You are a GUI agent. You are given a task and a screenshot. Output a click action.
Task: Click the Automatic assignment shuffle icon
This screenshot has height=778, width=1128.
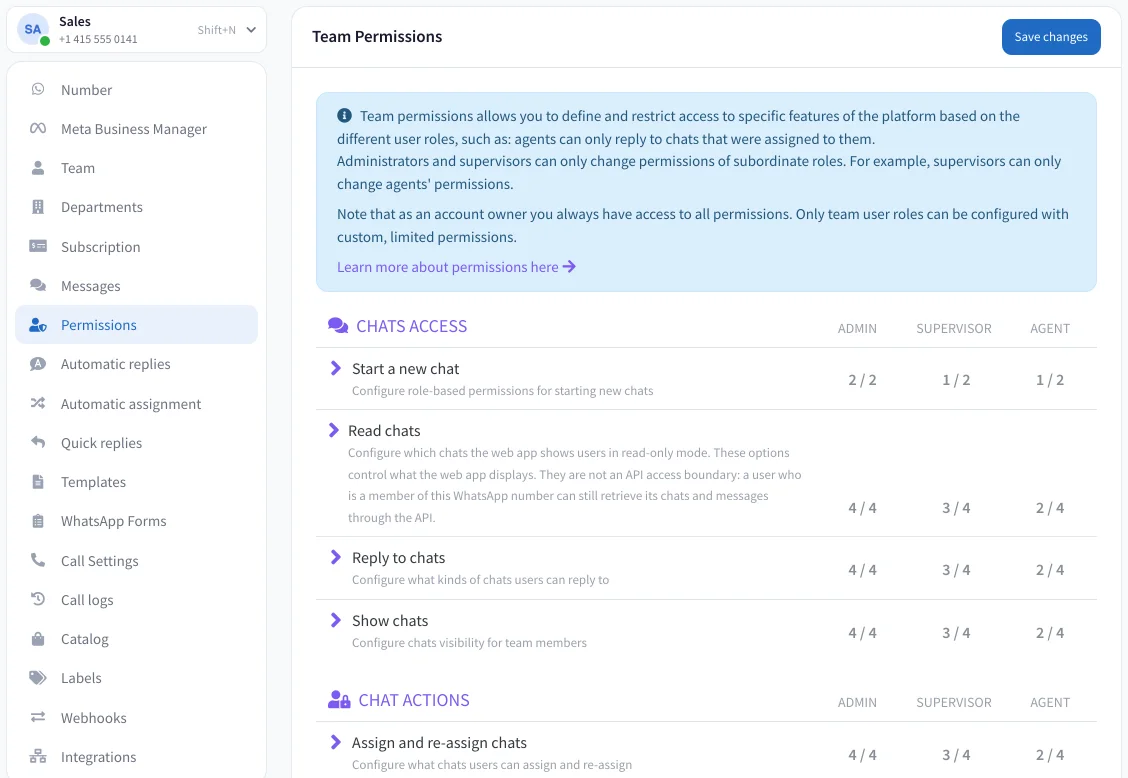37,403
